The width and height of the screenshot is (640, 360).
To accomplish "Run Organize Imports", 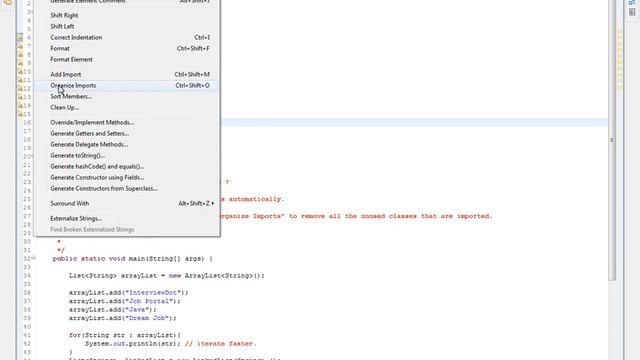I will point(127,86).
